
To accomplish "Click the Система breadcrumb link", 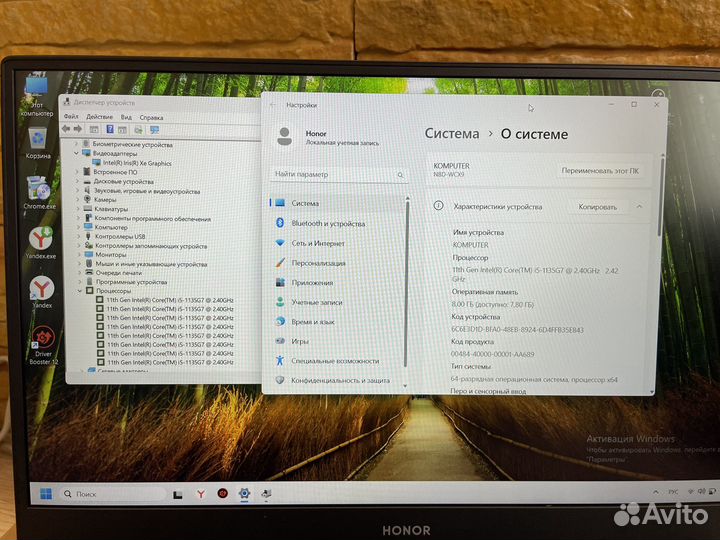I will pos(451,133).
